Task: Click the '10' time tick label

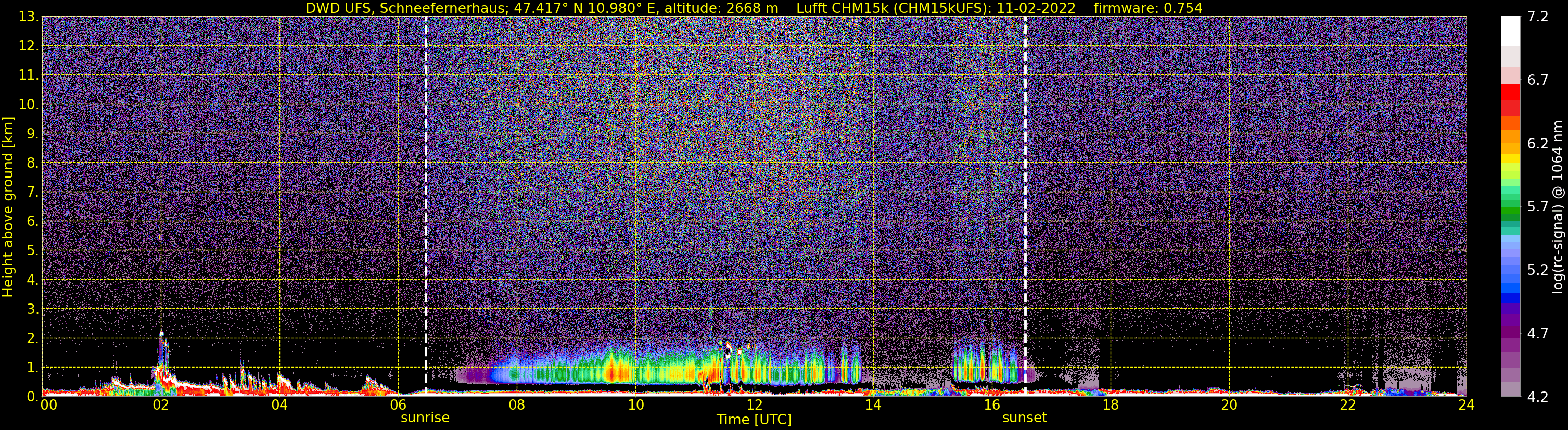Action: tap(635, 405)
